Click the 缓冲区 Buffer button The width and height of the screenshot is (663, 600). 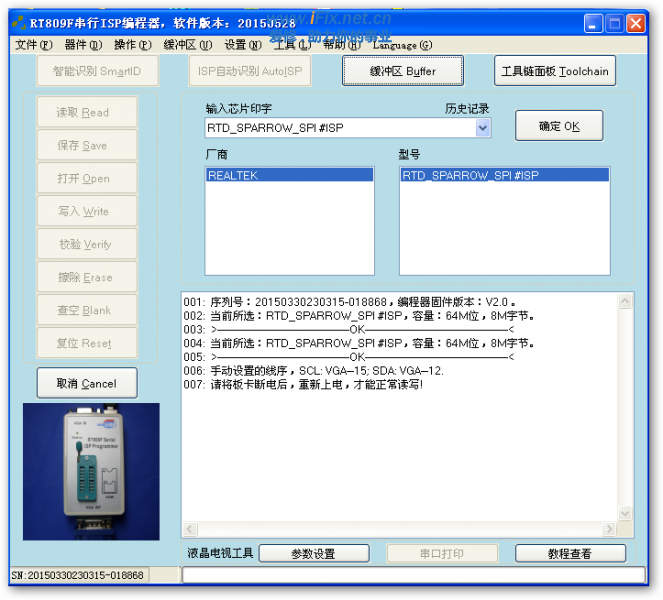(403, 71)
